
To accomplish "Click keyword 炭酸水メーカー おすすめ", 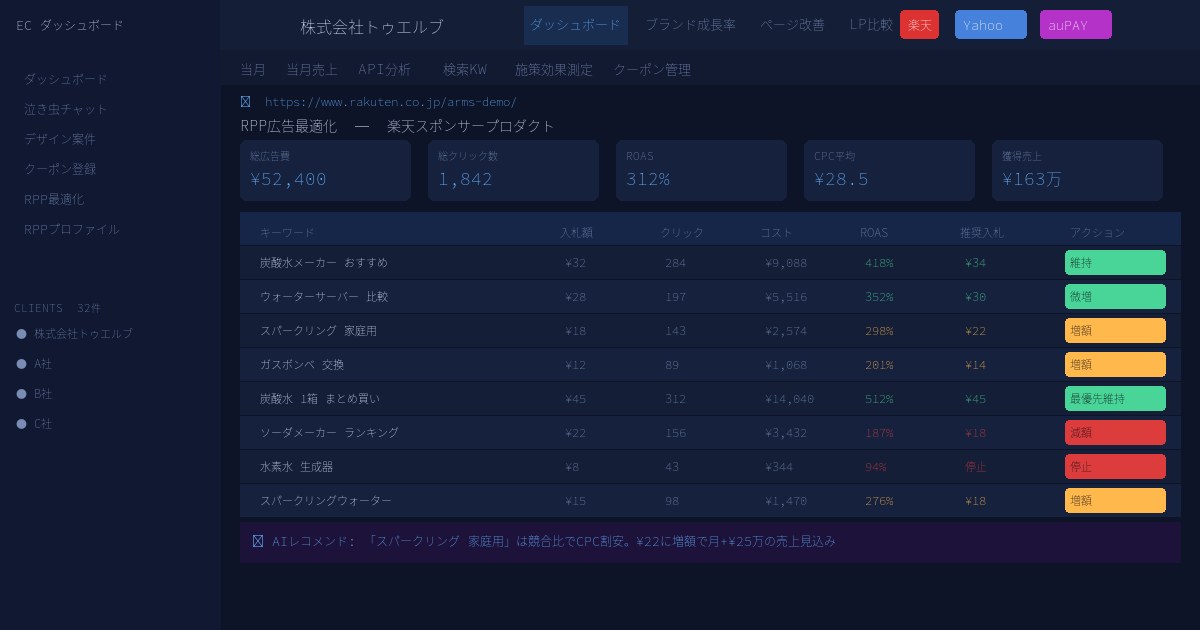I will 324,263.
